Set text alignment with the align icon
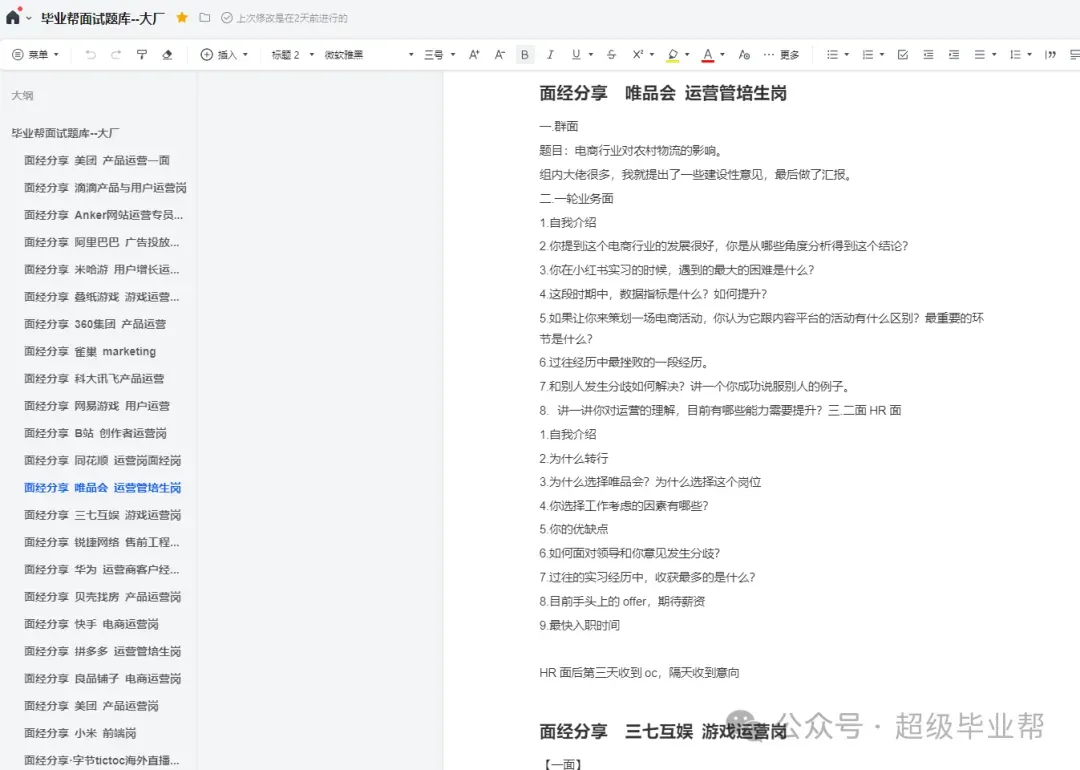The width and height of the screenshot is (1080, 770). pyautogui.click(x=979, y=54)
